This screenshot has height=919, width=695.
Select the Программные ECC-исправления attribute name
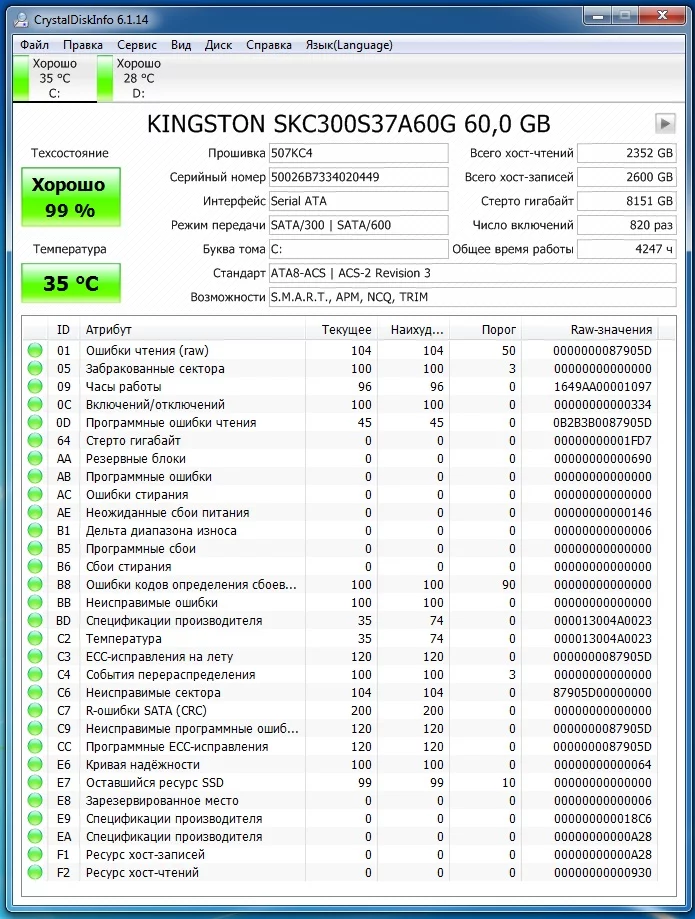[177, 747]
